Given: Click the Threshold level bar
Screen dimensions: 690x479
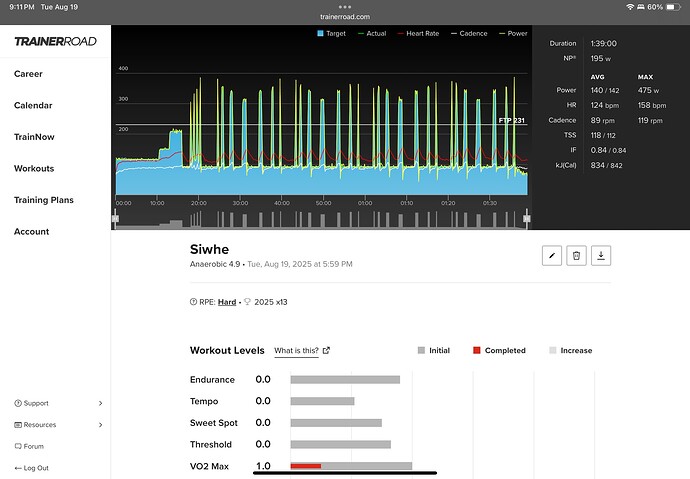Looking at the screenshot, I should (x=341, y=444).
